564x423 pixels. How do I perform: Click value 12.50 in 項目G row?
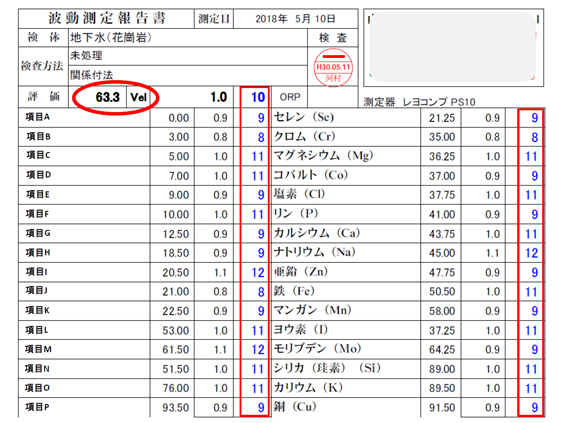click(176, 234)
